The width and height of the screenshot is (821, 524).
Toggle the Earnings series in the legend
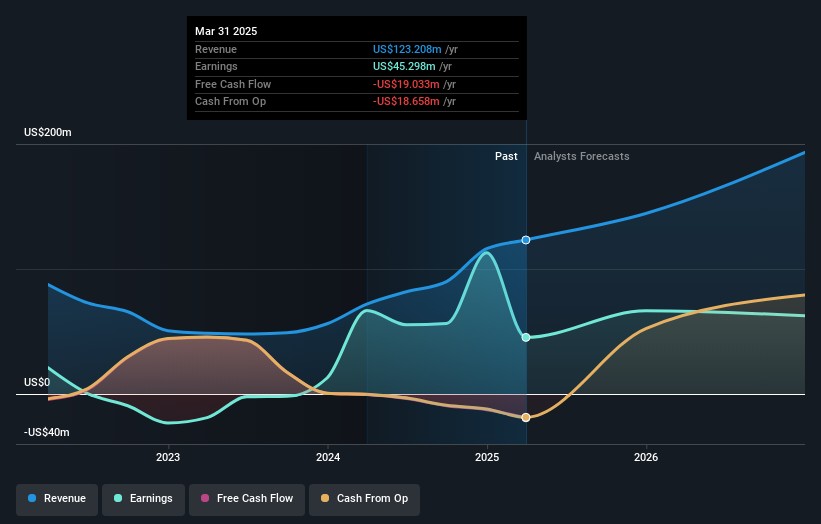pos(143,498)
